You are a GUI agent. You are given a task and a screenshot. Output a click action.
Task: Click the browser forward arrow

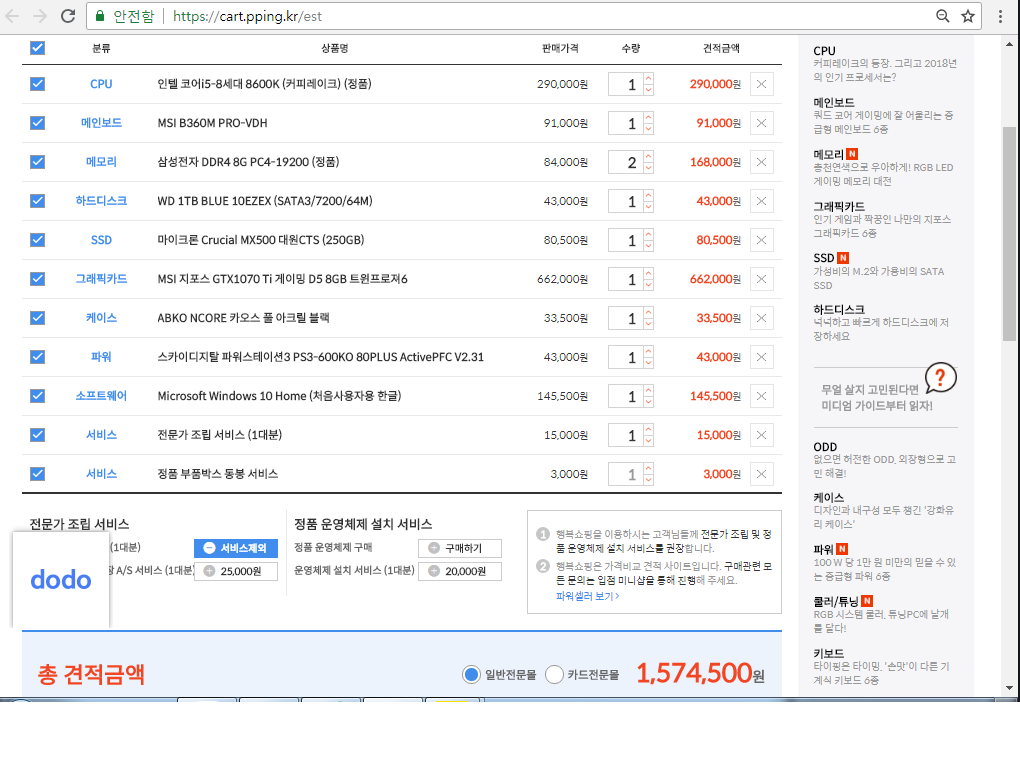point(40,16)
